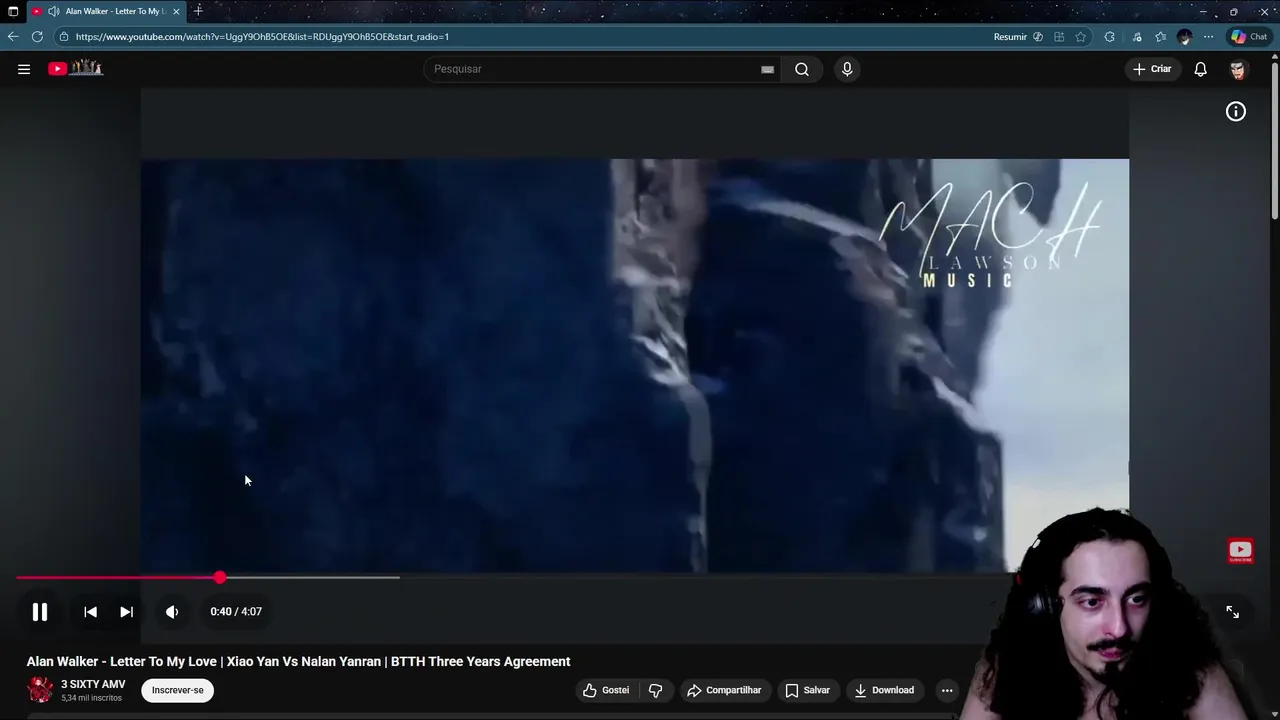Open the Copilot Chat button
The image size is (1280, 720).
[x=1249, y=37]
